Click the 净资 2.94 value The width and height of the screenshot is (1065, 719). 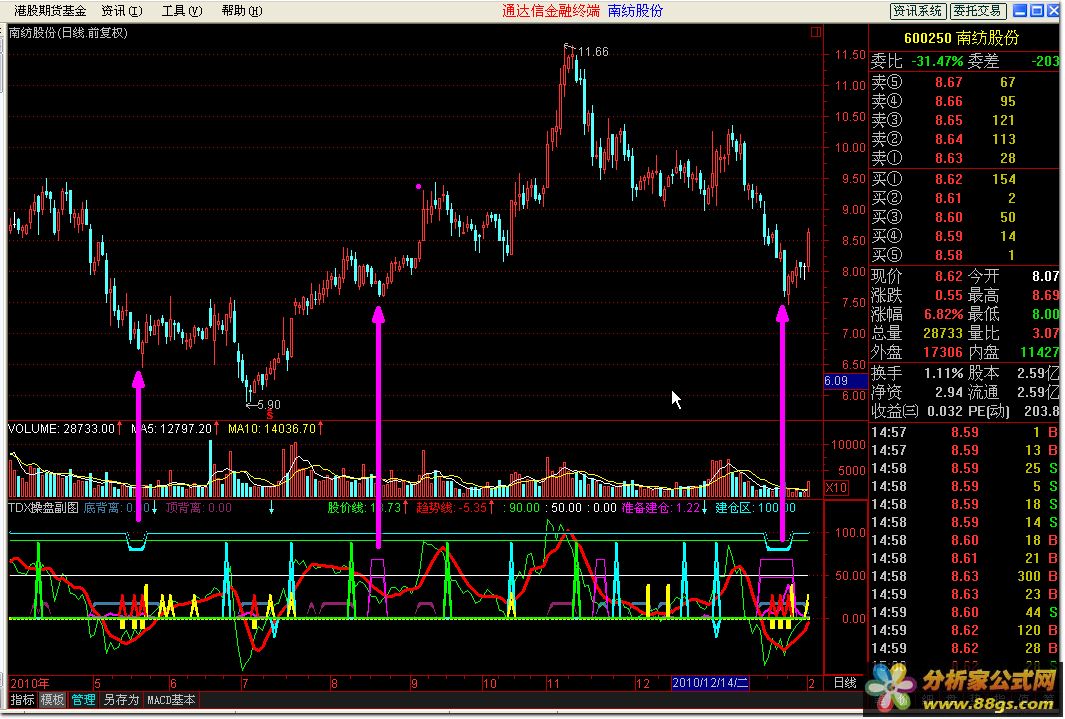(948, 392)
